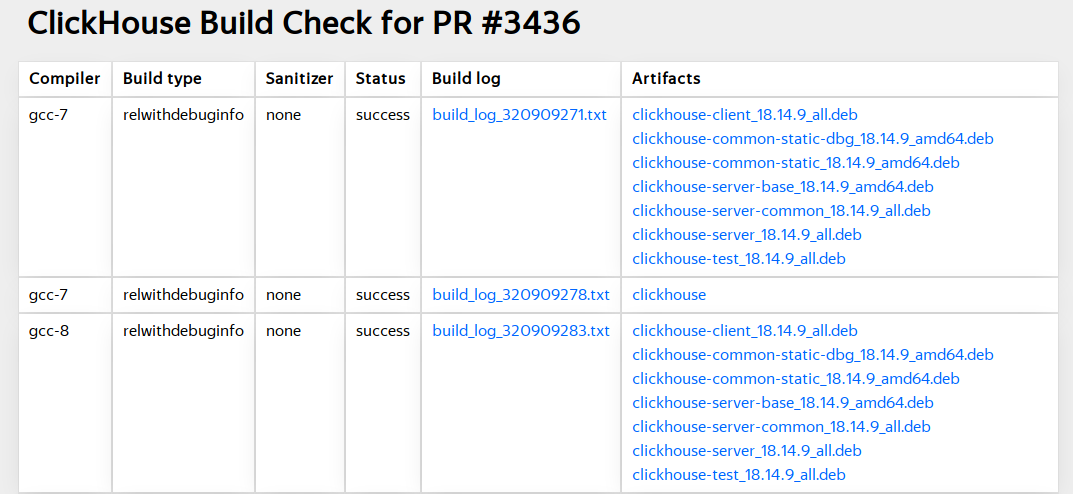The height and width of the screenshot is (494, 1073).
Task: Download gcc-8 clickhouse-server-common package
Action: [x=781, y=427]
